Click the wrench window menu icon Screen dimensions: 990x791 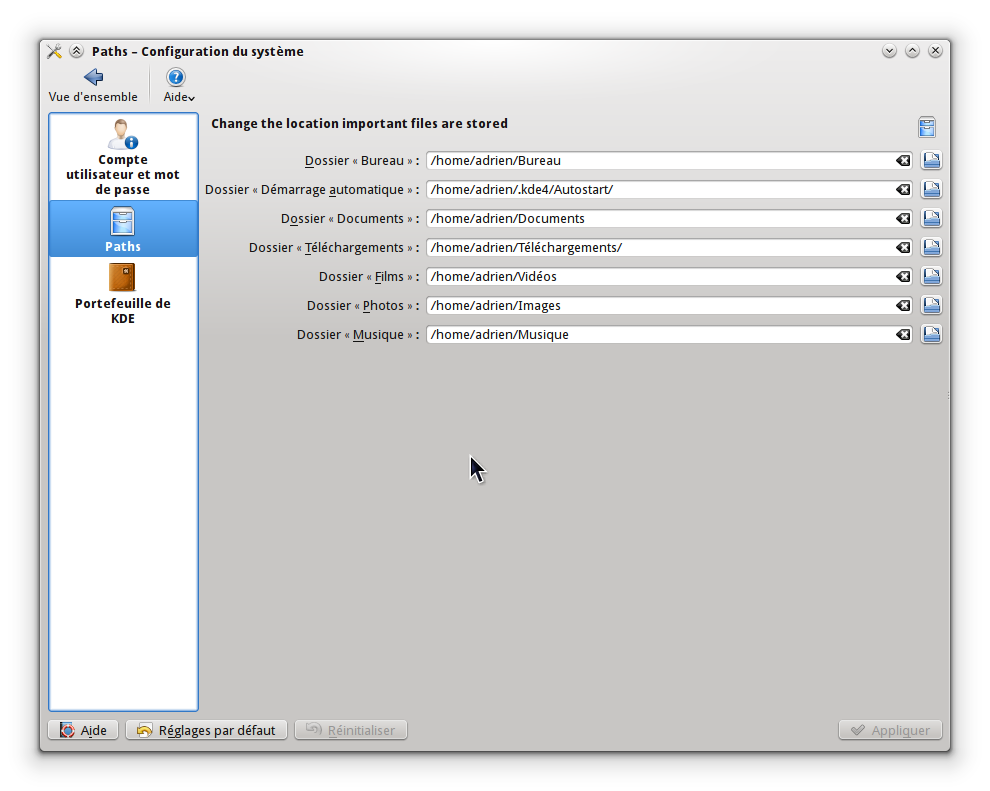(54, 51)
